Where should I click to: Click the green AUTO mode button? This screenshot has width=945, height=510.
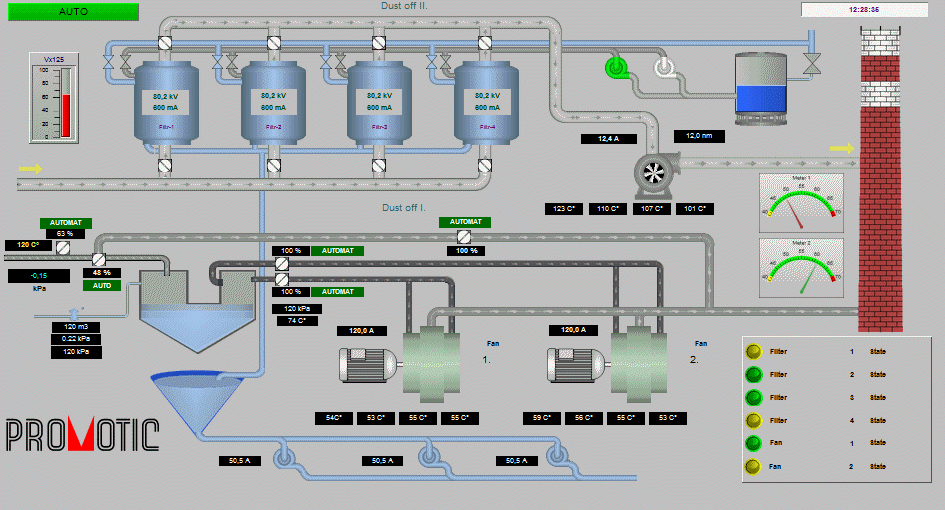pos(73,12)
